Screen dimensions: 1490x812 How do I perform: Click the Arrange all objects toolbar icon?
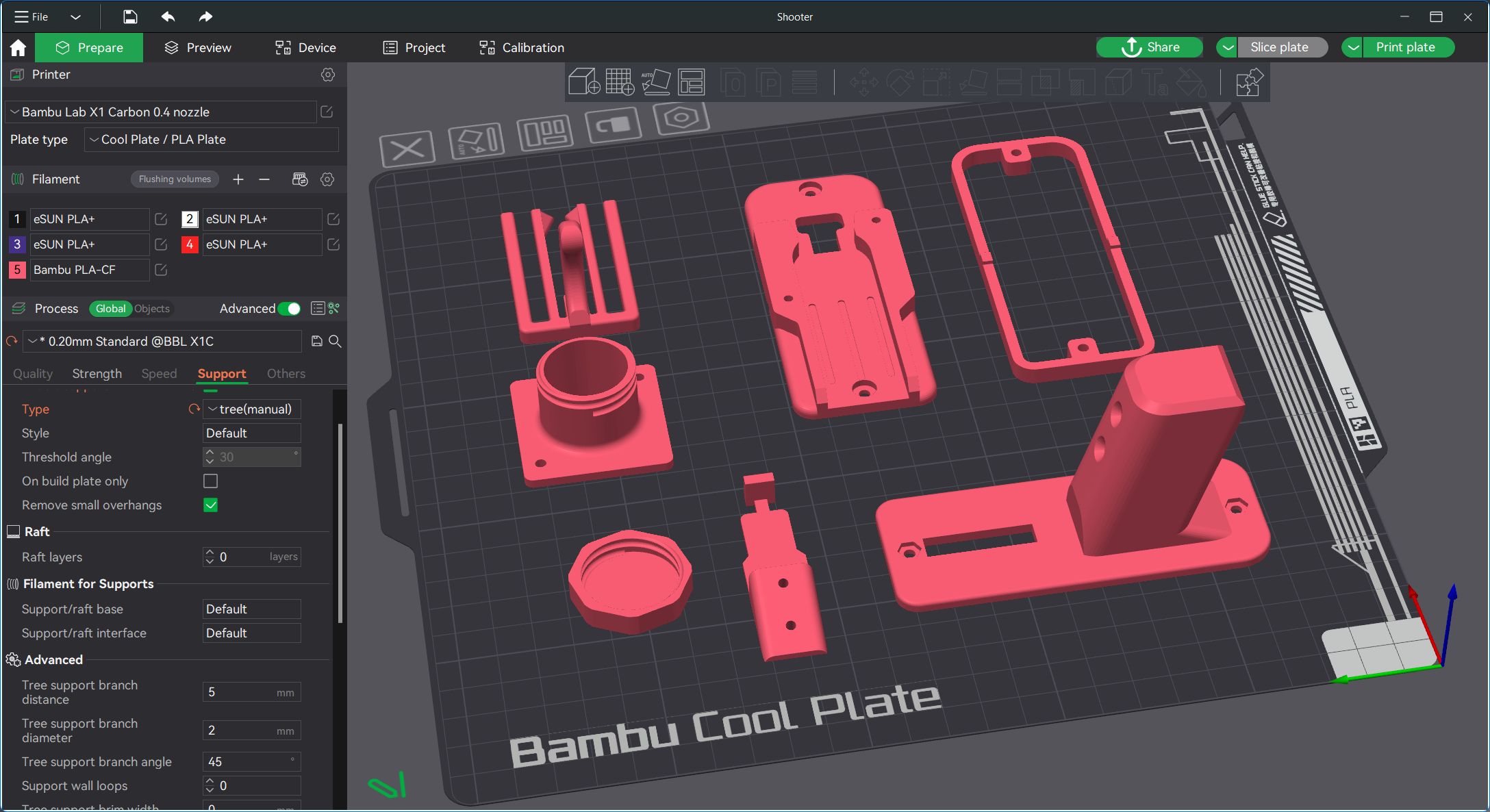(691, 82)
